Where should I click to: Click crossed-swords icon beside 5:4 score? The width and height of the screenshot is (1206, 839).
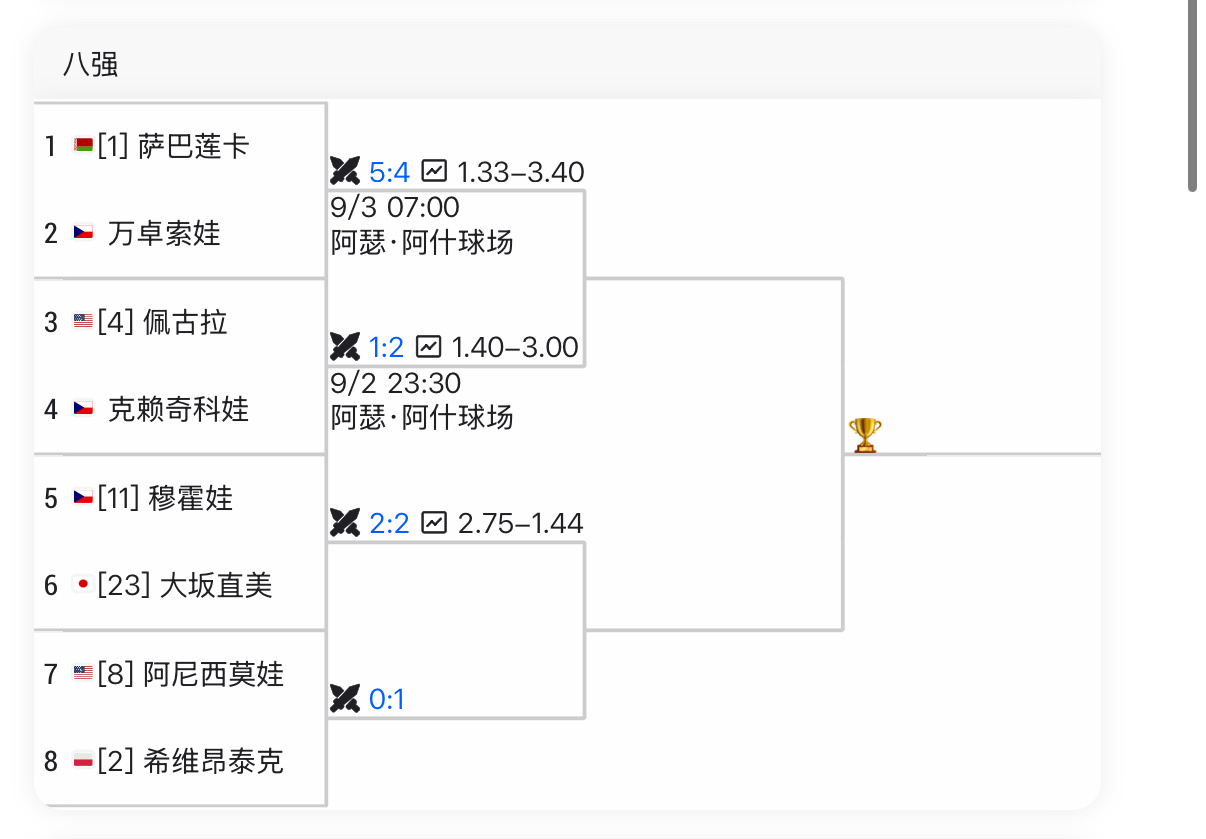tap(345, 172)
